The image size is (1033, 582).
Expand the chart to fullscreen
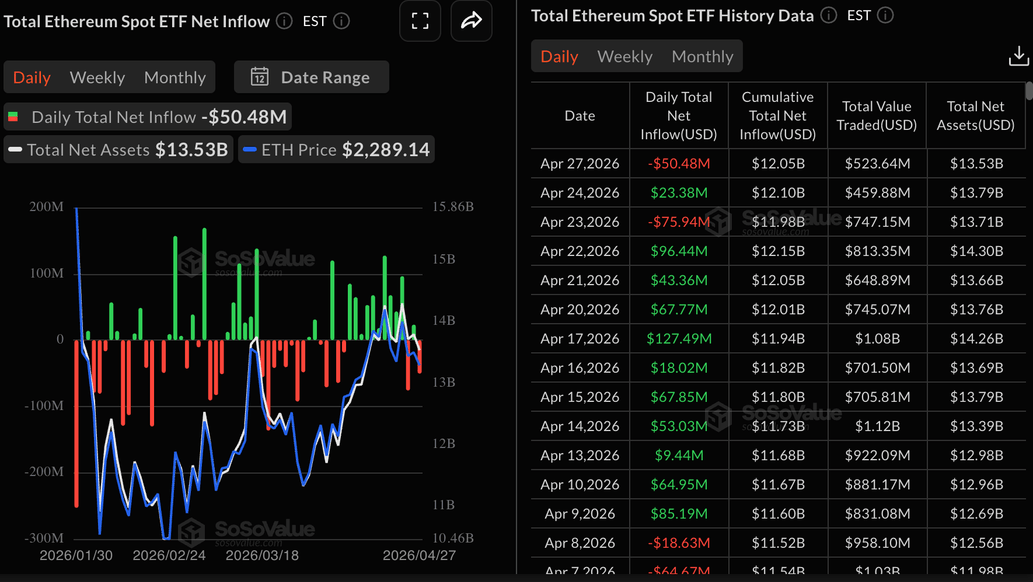tap(420, 20)
